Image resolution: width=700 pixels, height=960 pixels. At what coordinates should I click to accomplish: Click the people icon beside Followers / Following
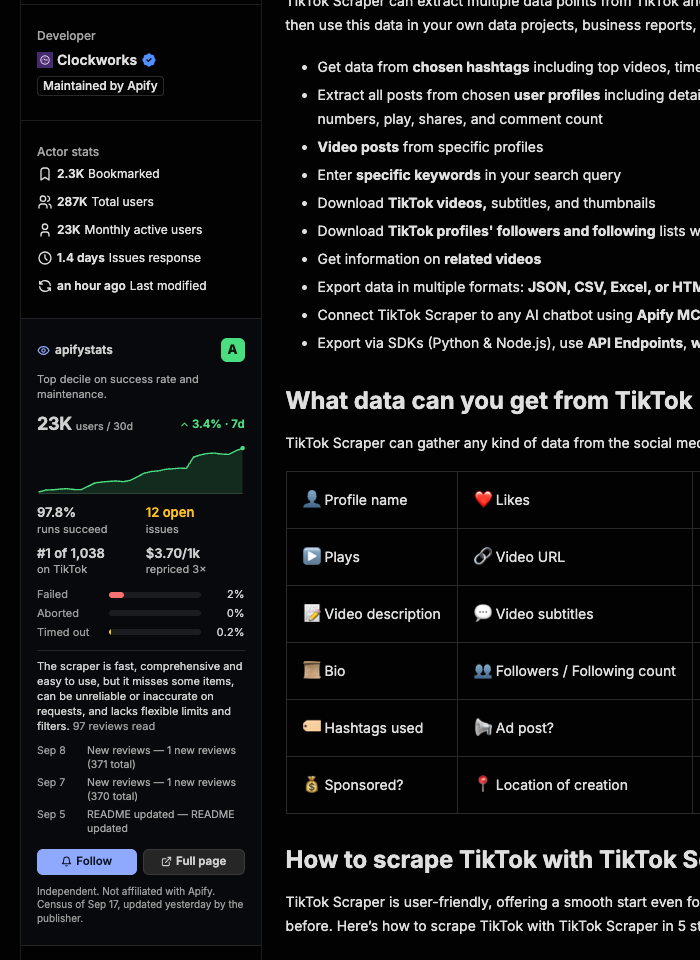[x=483, y=670]
